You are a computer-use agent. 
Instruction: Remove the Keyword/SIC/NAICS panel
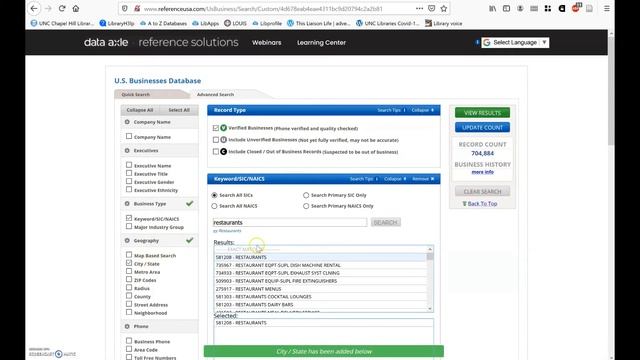423,179
